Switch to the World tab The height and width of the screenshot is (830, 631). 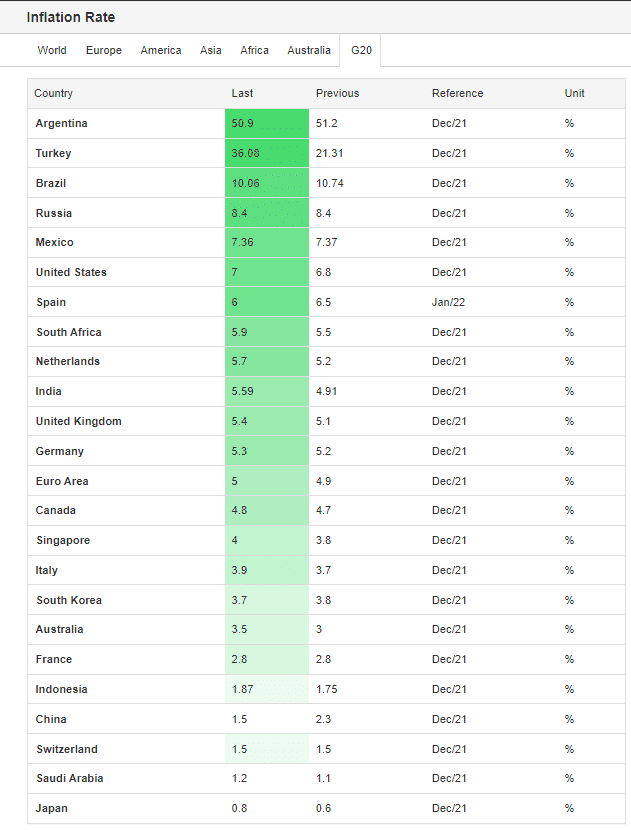(52, 50)
